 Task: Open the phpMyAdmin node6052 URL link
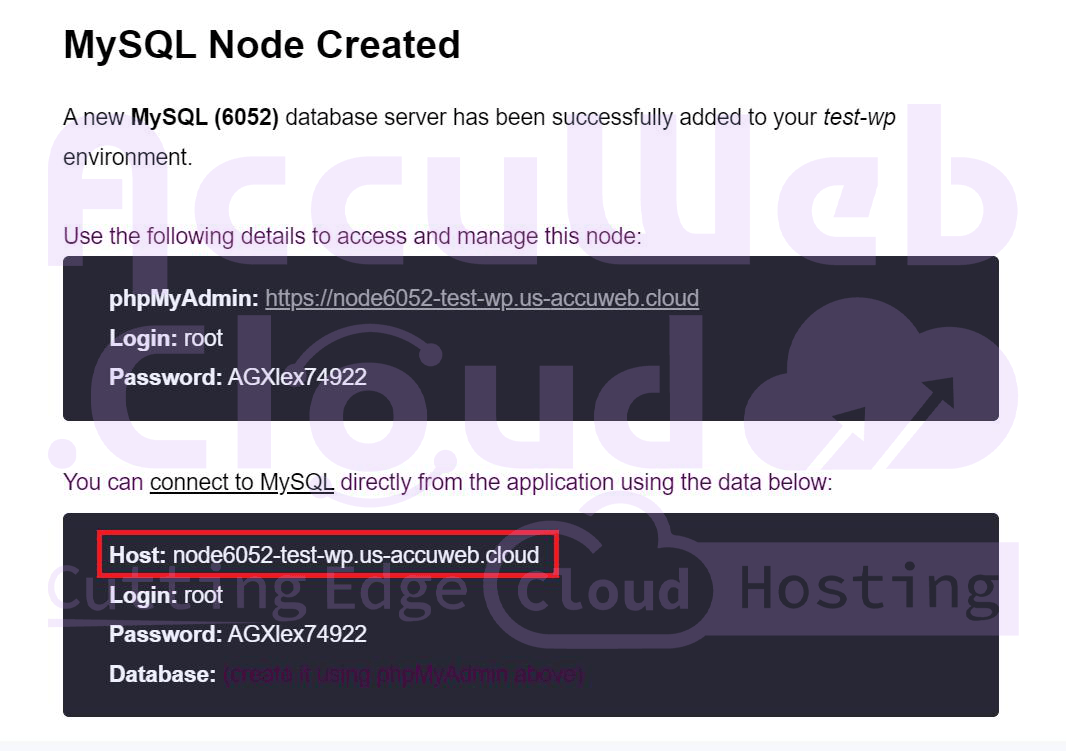(481, 298)
